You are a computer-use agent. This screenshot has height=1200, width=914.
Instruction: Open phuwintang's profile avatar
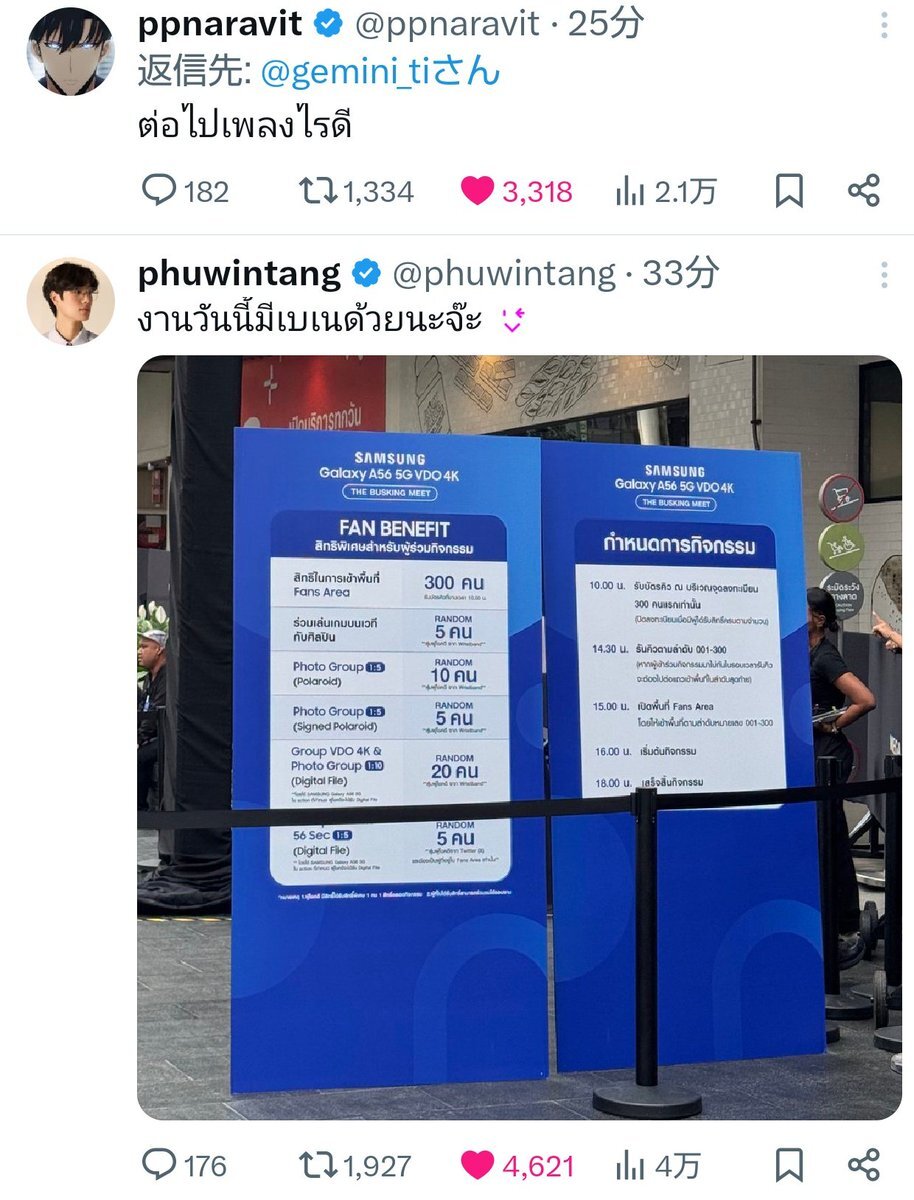[70, 301]
